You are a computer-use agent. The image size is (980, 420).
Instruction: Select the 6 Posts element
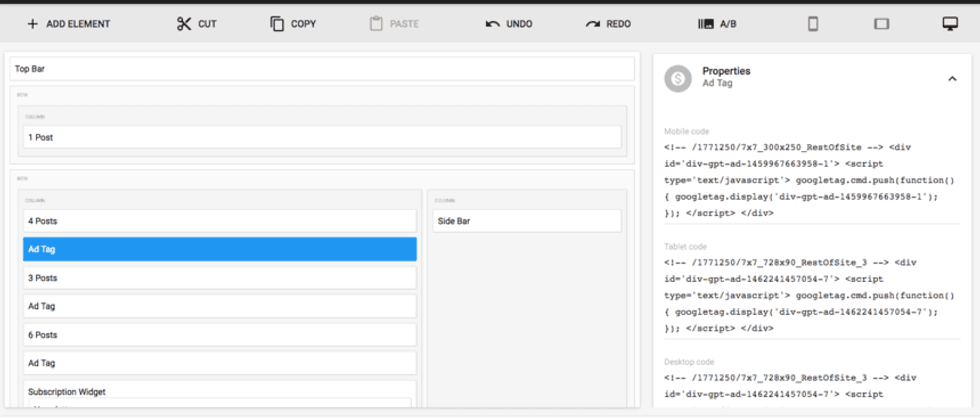click(220, 334)
